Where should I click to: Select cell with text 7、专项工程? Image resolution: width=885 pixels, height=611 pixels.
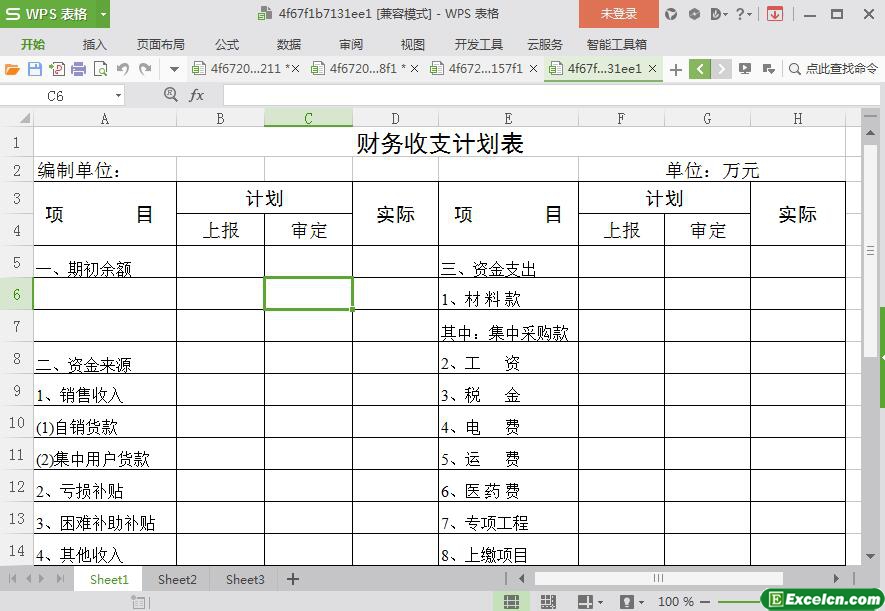[509, 518]
